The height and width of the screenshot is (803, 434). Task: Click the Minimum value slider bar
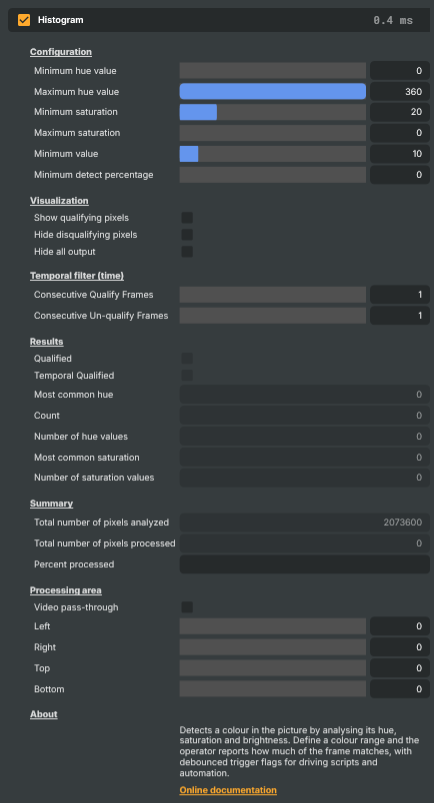273,154
